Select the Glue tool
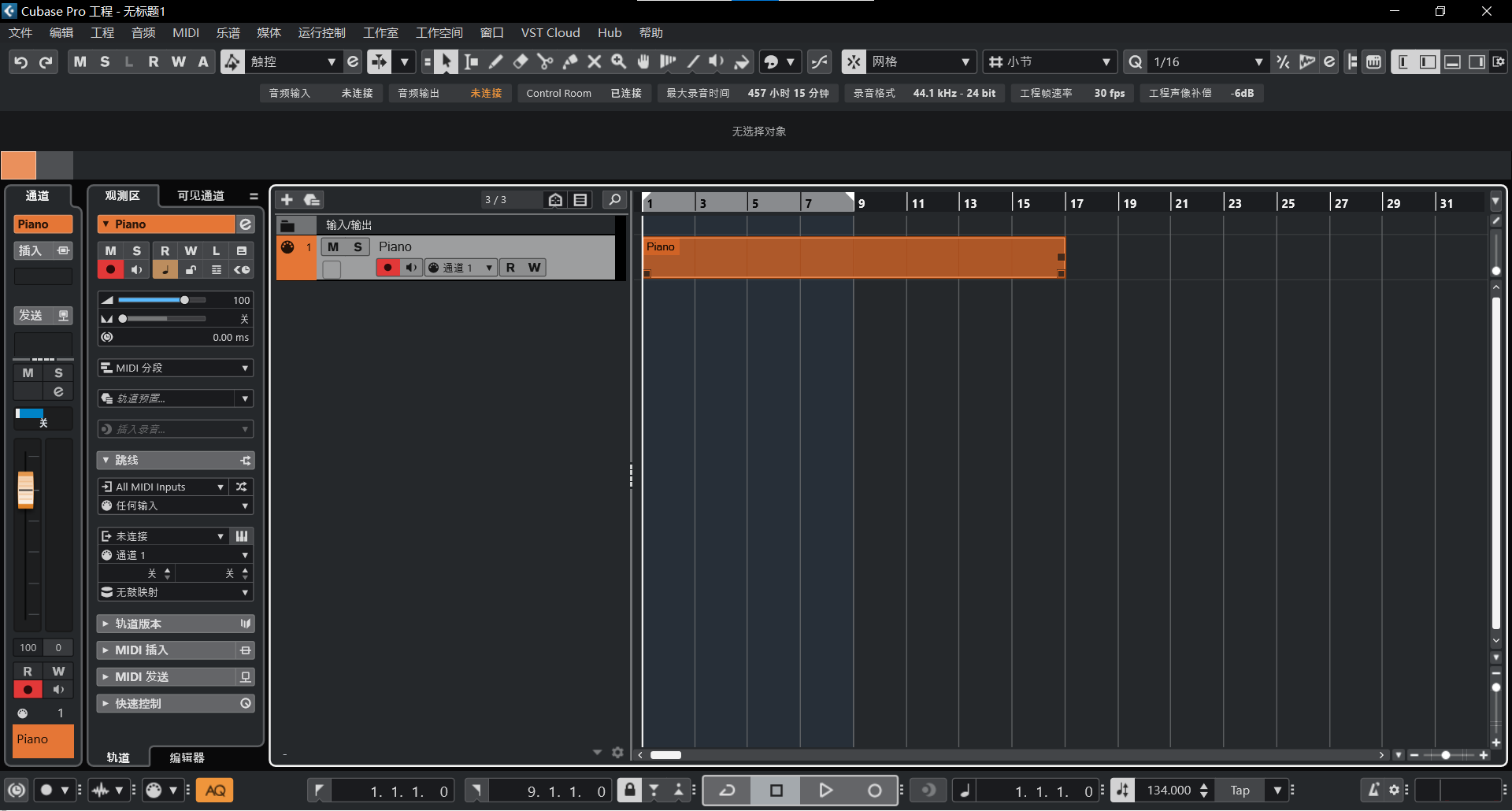 point(570,62)
